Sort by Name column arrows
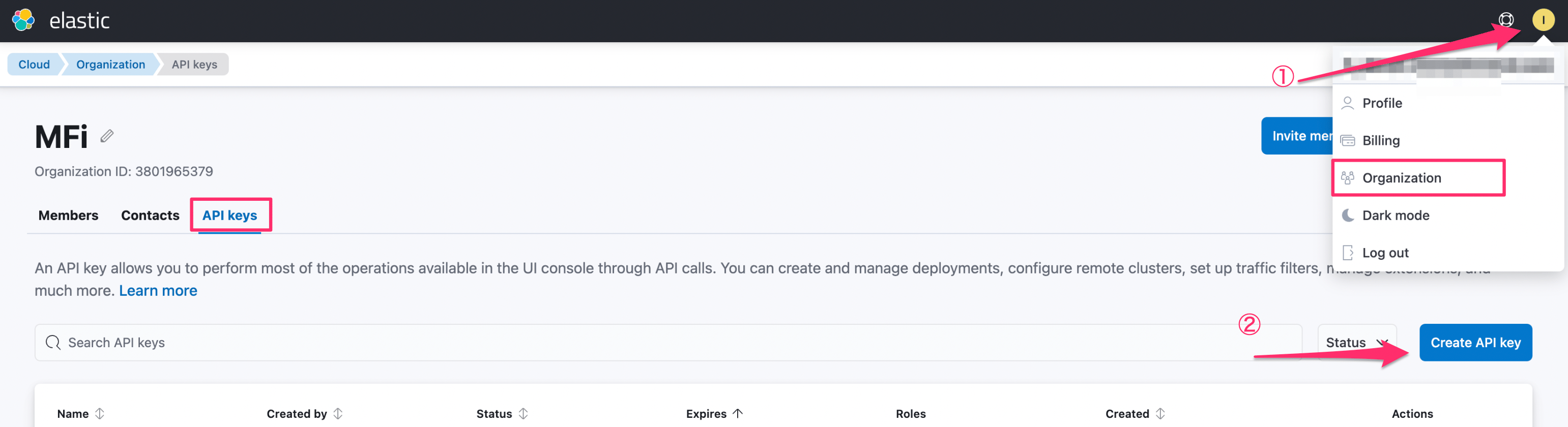1568x427 pixels. point(100,414)
